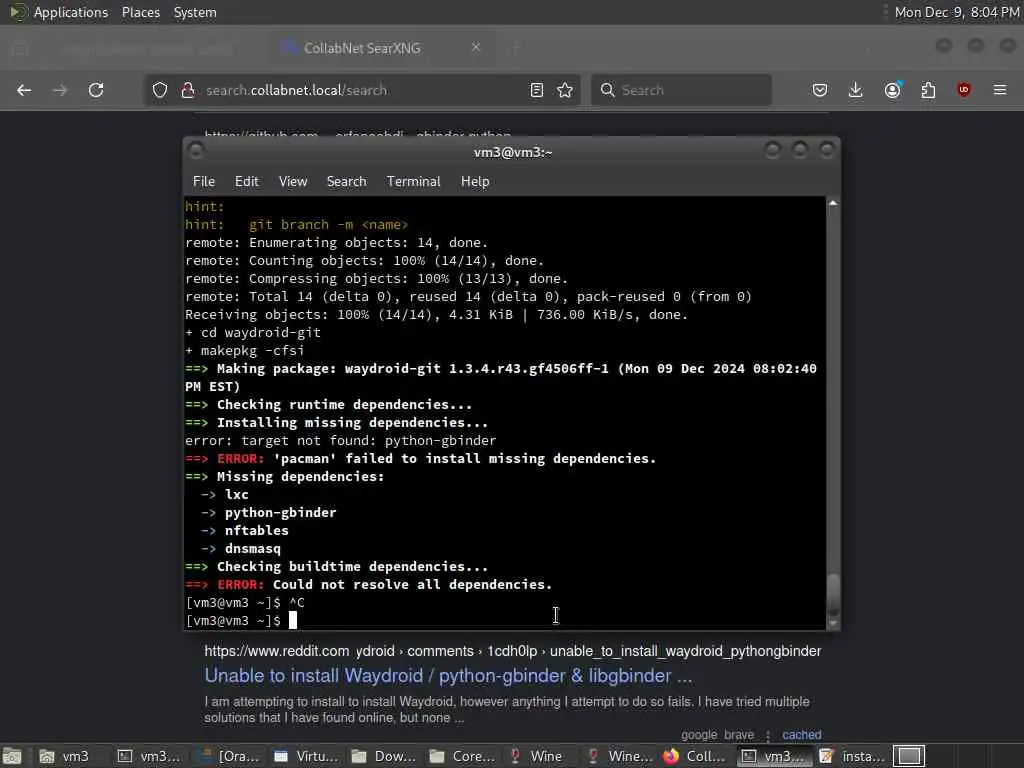Switch to the Wine taskbar item
This screenshot has height=768, width=1024.
click(540, 756)
